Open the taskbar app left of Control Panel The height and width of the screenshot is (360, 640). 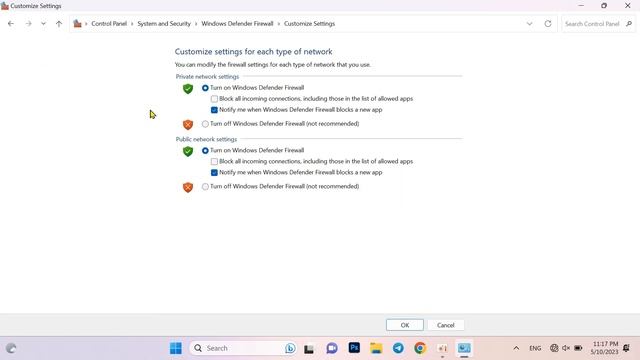coord(442,348)
